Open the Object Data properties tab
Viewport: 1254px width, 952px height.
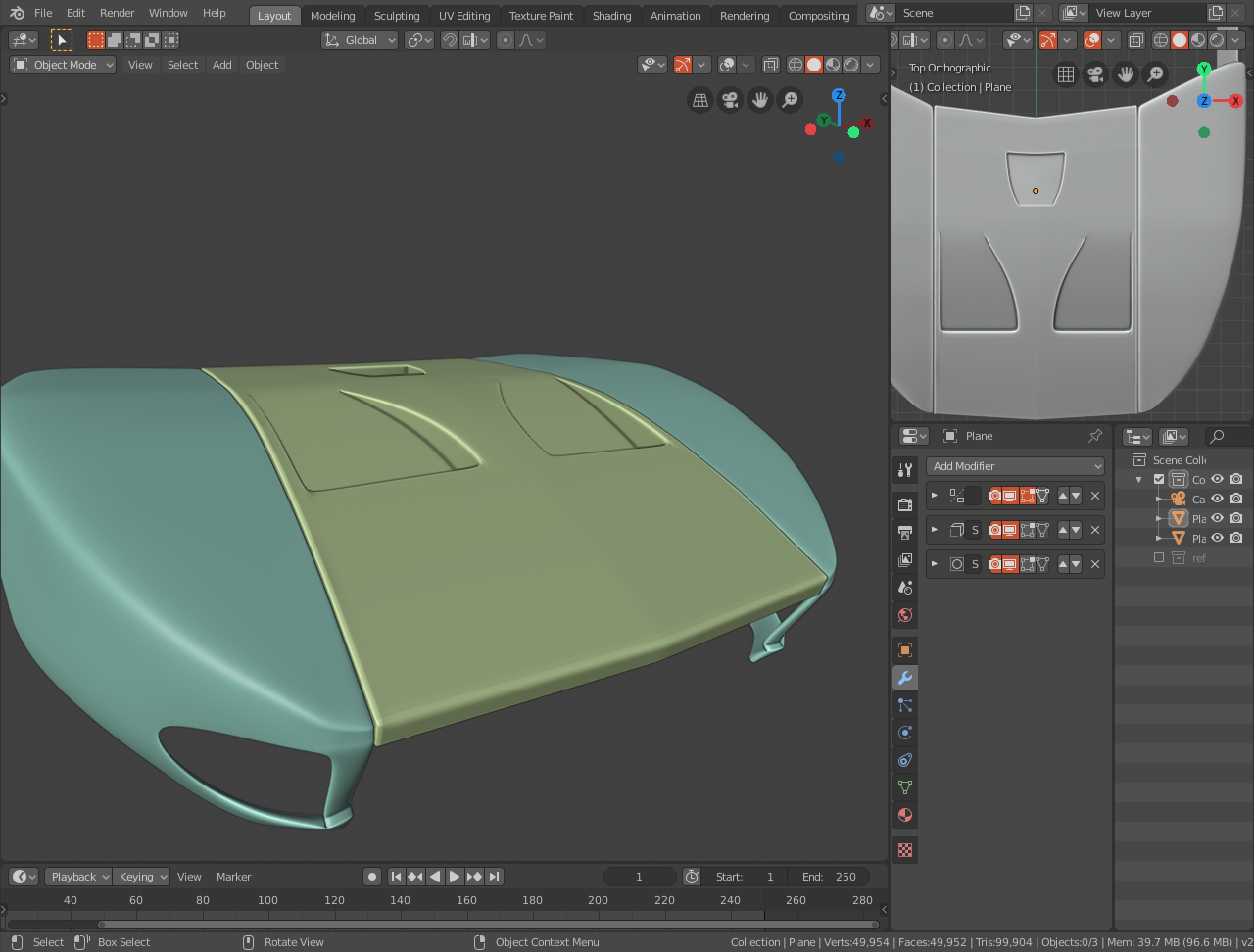pos(905,787)
